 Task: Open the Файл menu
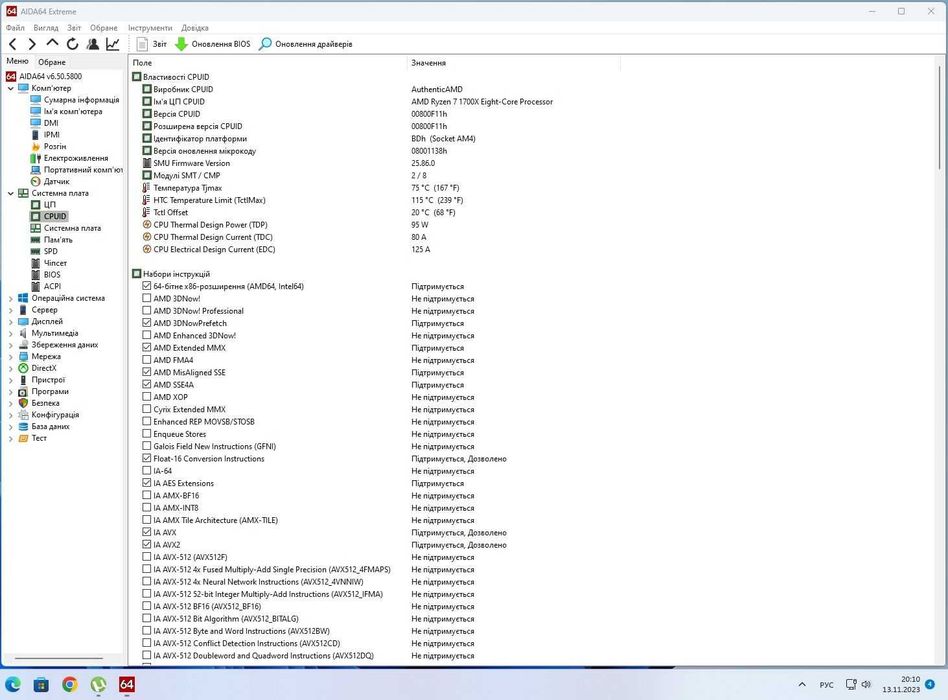(x=15, y=28)
